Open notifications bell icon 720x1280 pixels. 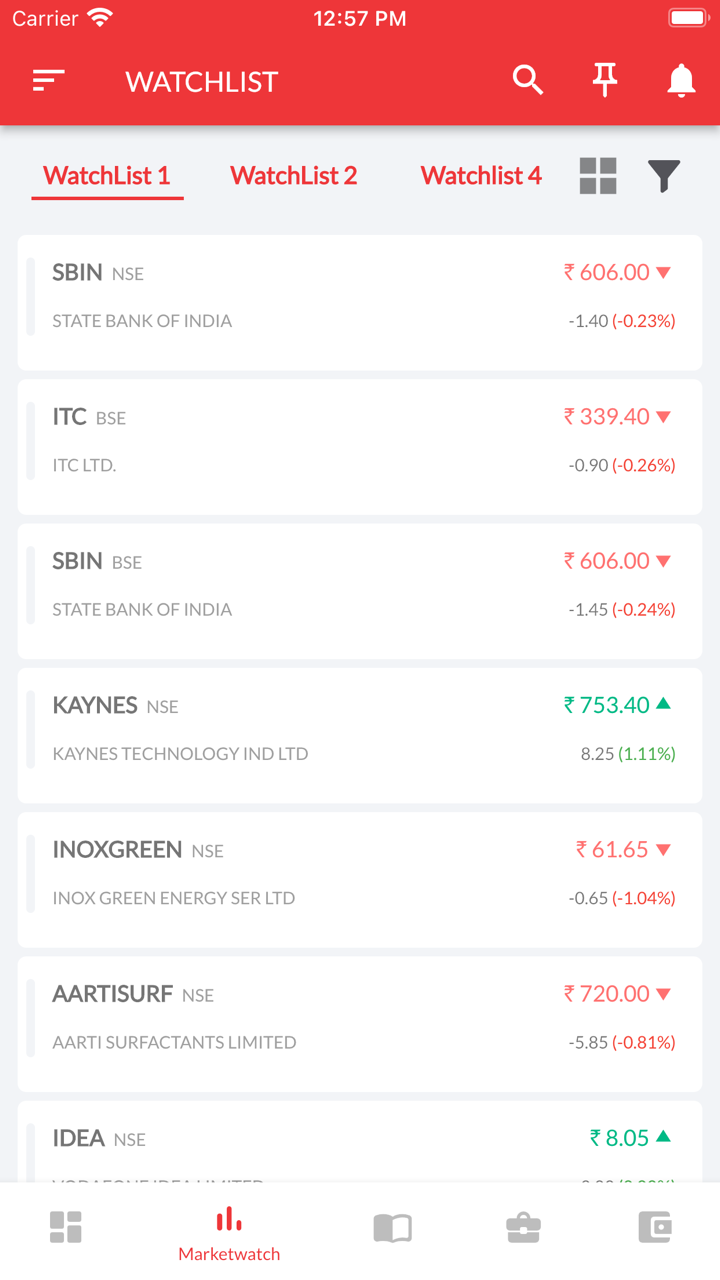681,80
